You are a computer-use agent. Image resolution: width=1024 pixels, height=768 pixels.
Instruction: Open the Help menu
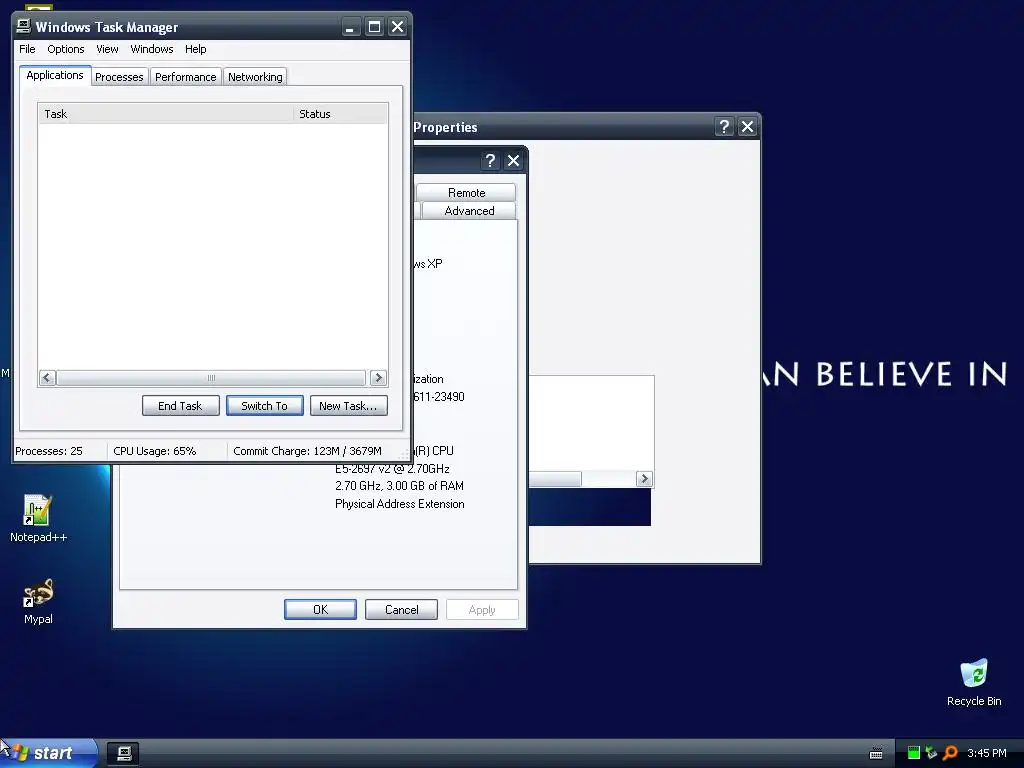(195, 49)
